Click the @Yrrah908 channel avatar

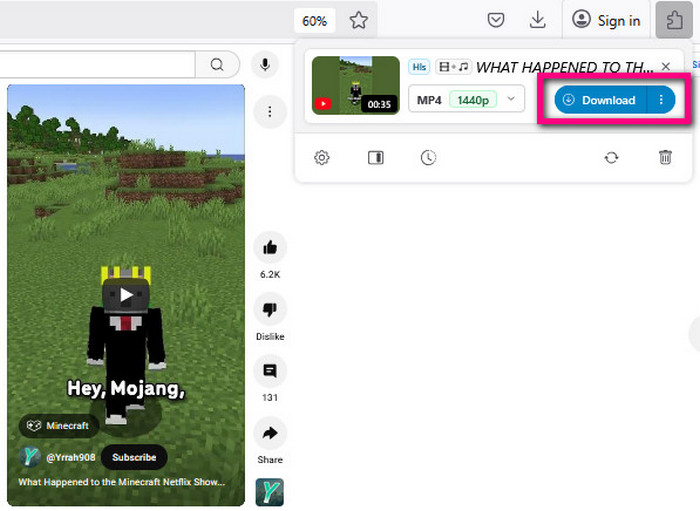pos(29,457)
